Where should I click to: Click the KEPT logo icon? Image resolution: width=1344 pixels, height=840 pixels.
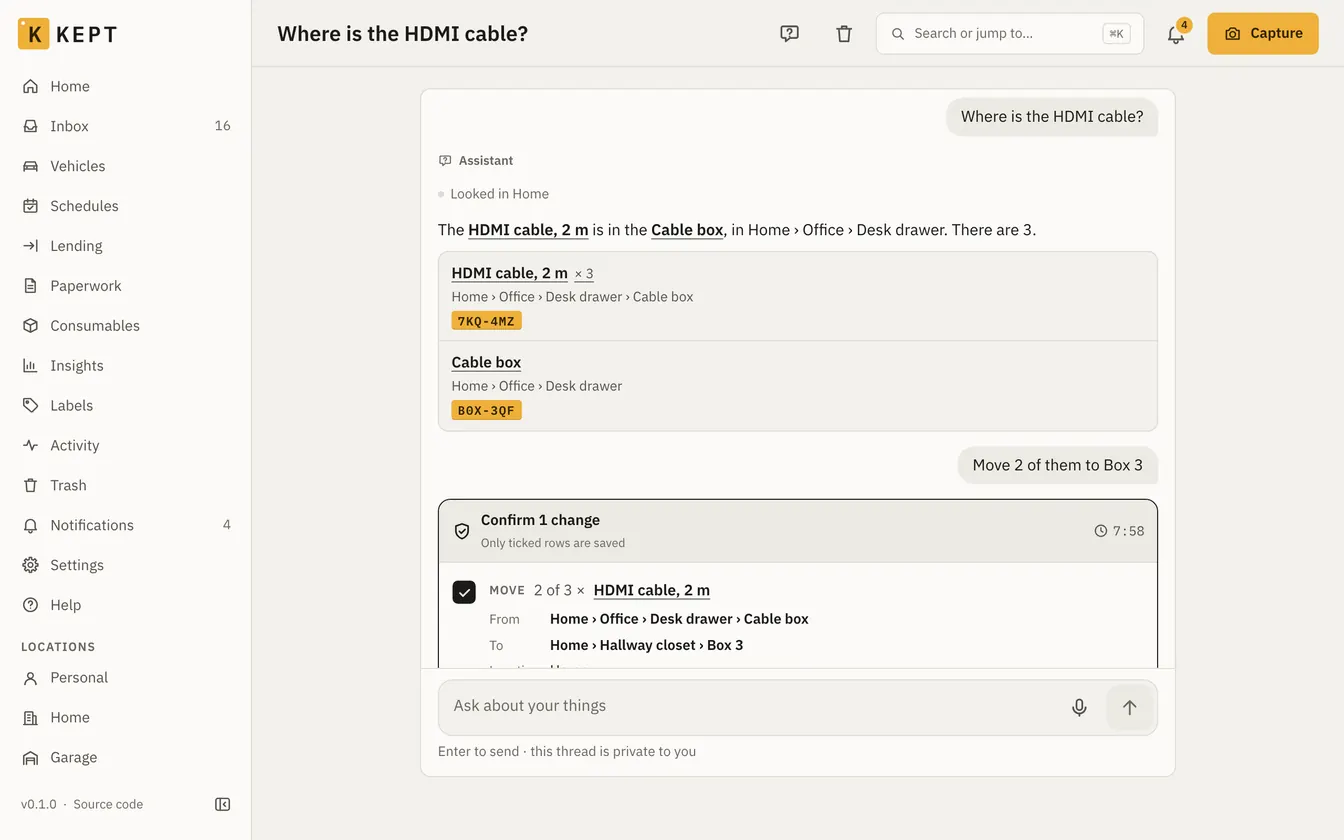coord(33,34)
